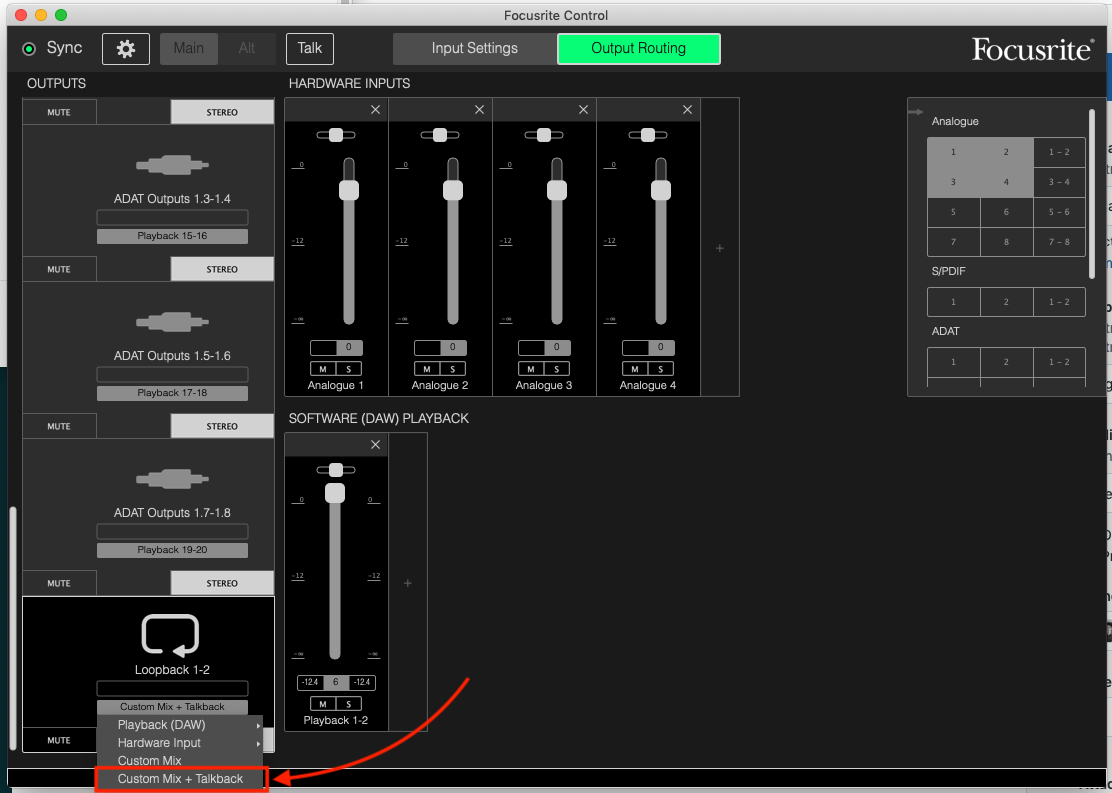The width and height of the screenshot is (1112, 793).
Task: Toggle the Talk button
Action: (x=310, y=48)
